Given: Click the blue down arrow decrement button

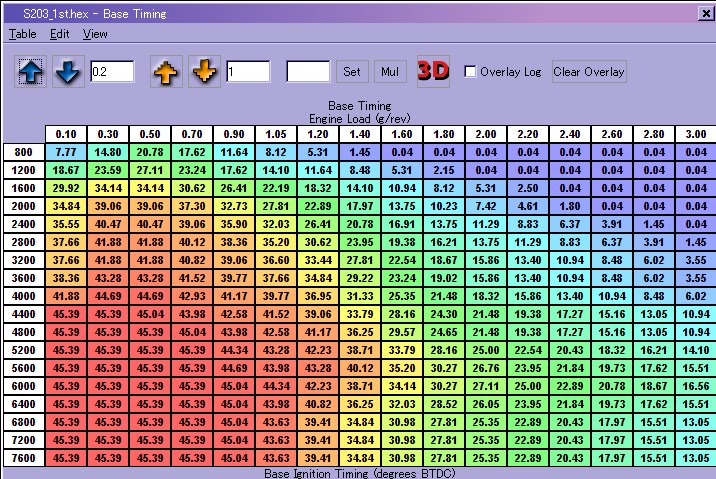Looking at the screenshot, I should tap(68, 72).
